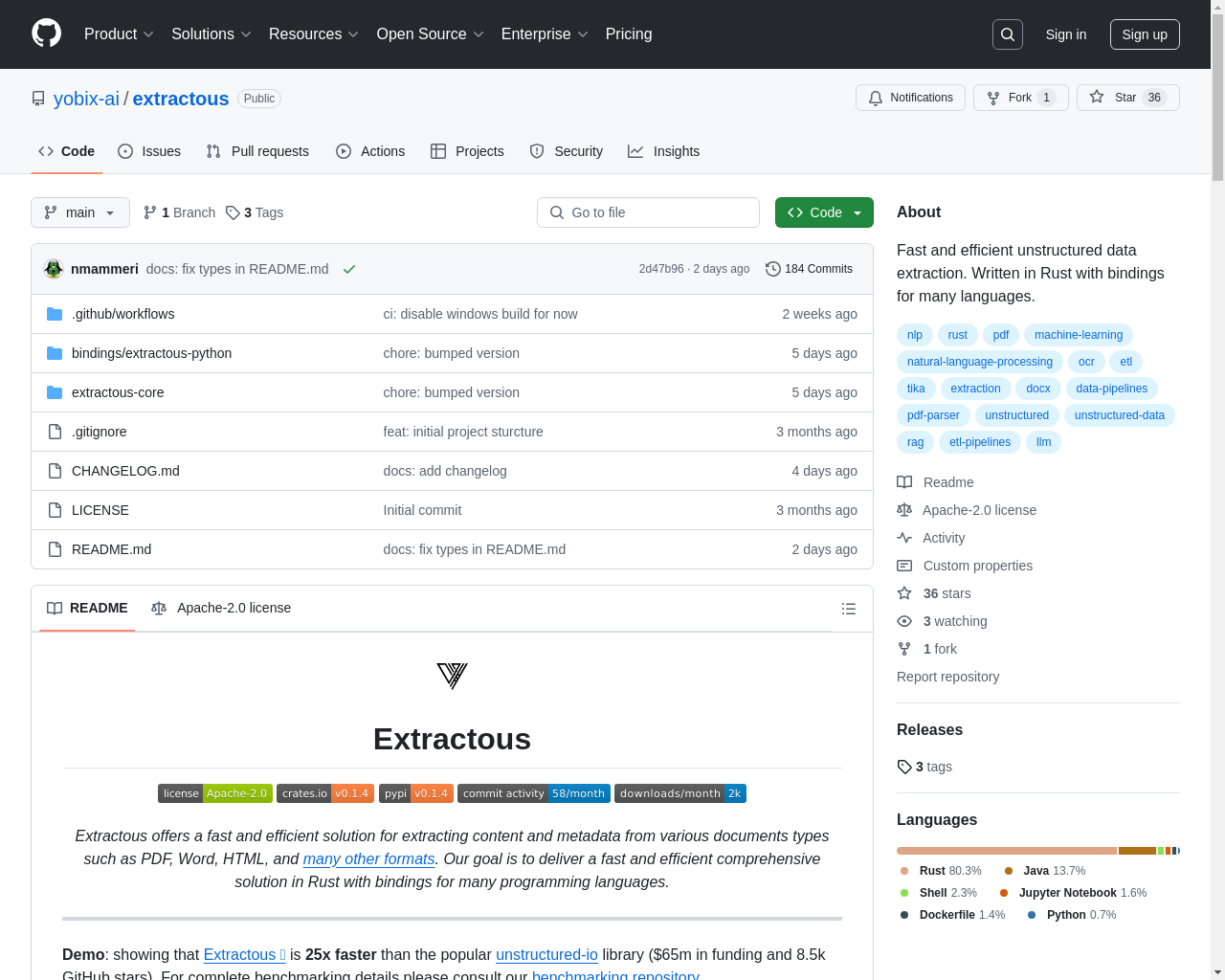Click the Rust segment of languages bar

[x=1007, y=851]
